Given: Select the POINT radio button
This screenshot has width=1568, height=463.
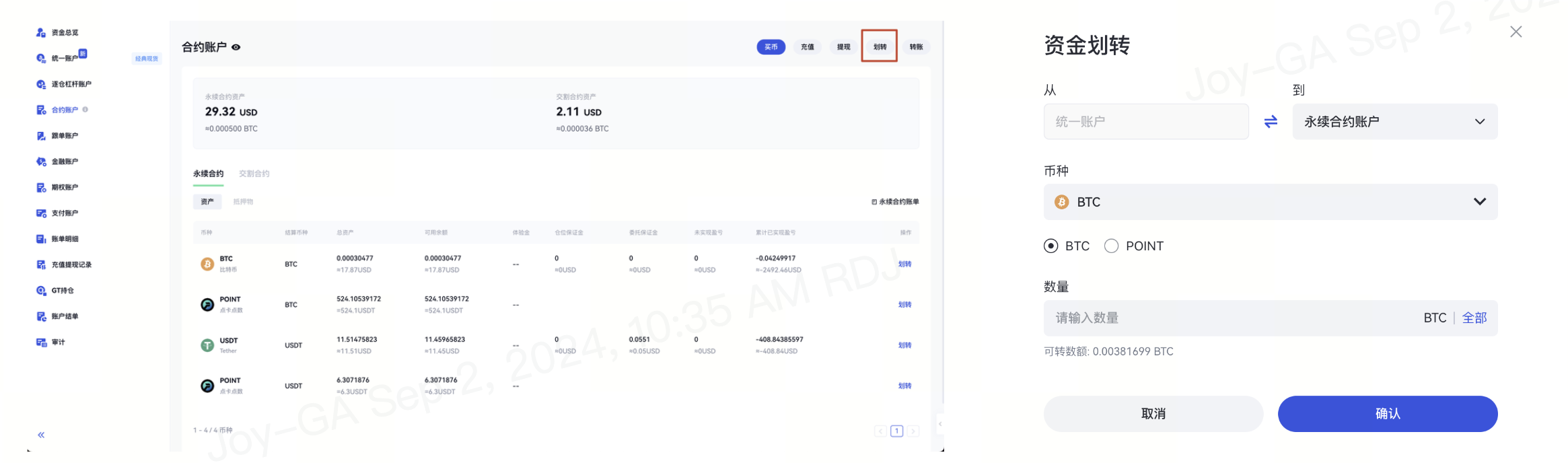Looking at the screenshot, I should 1111,246.
